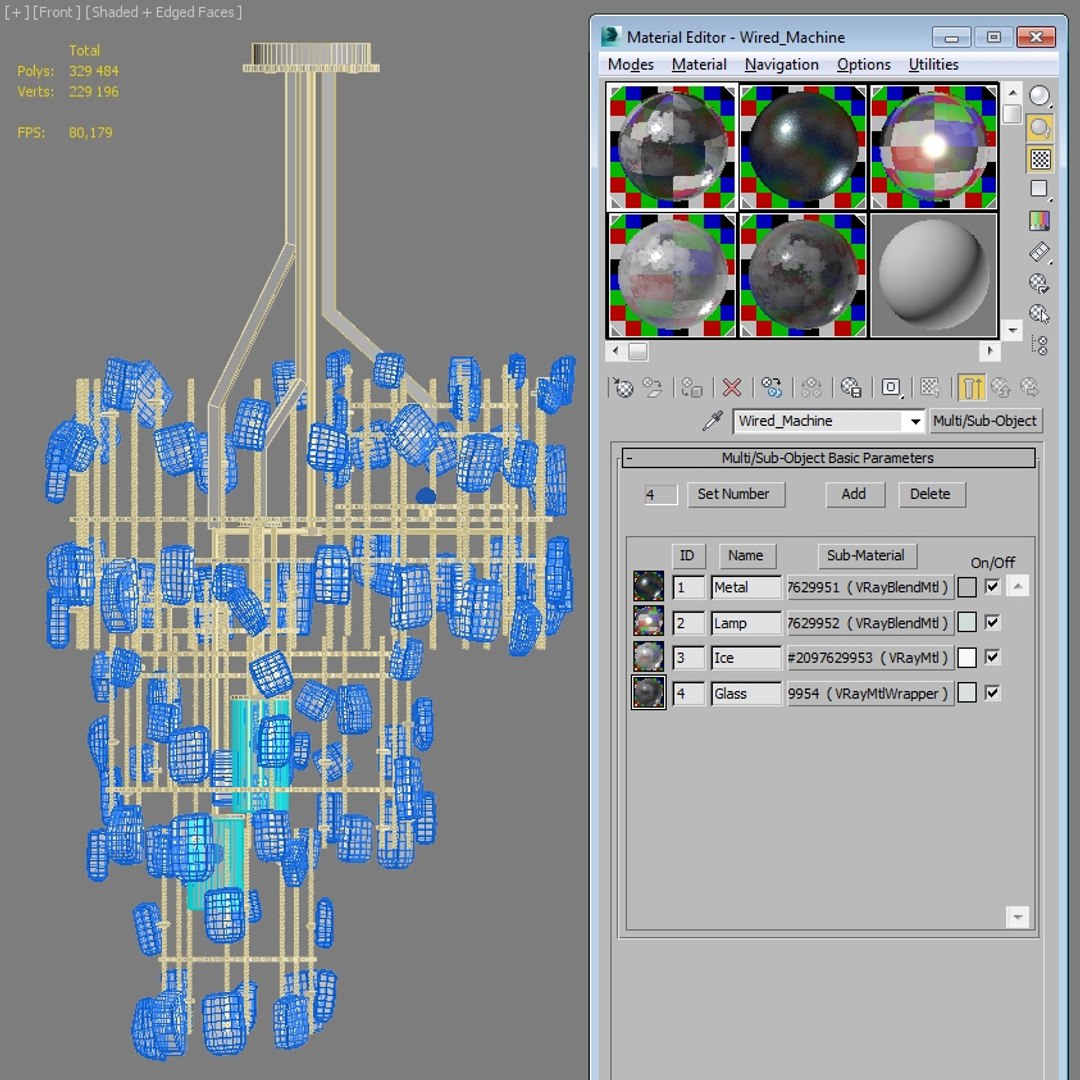
Task: Open the Navigation menu
Action: (782, 64)
